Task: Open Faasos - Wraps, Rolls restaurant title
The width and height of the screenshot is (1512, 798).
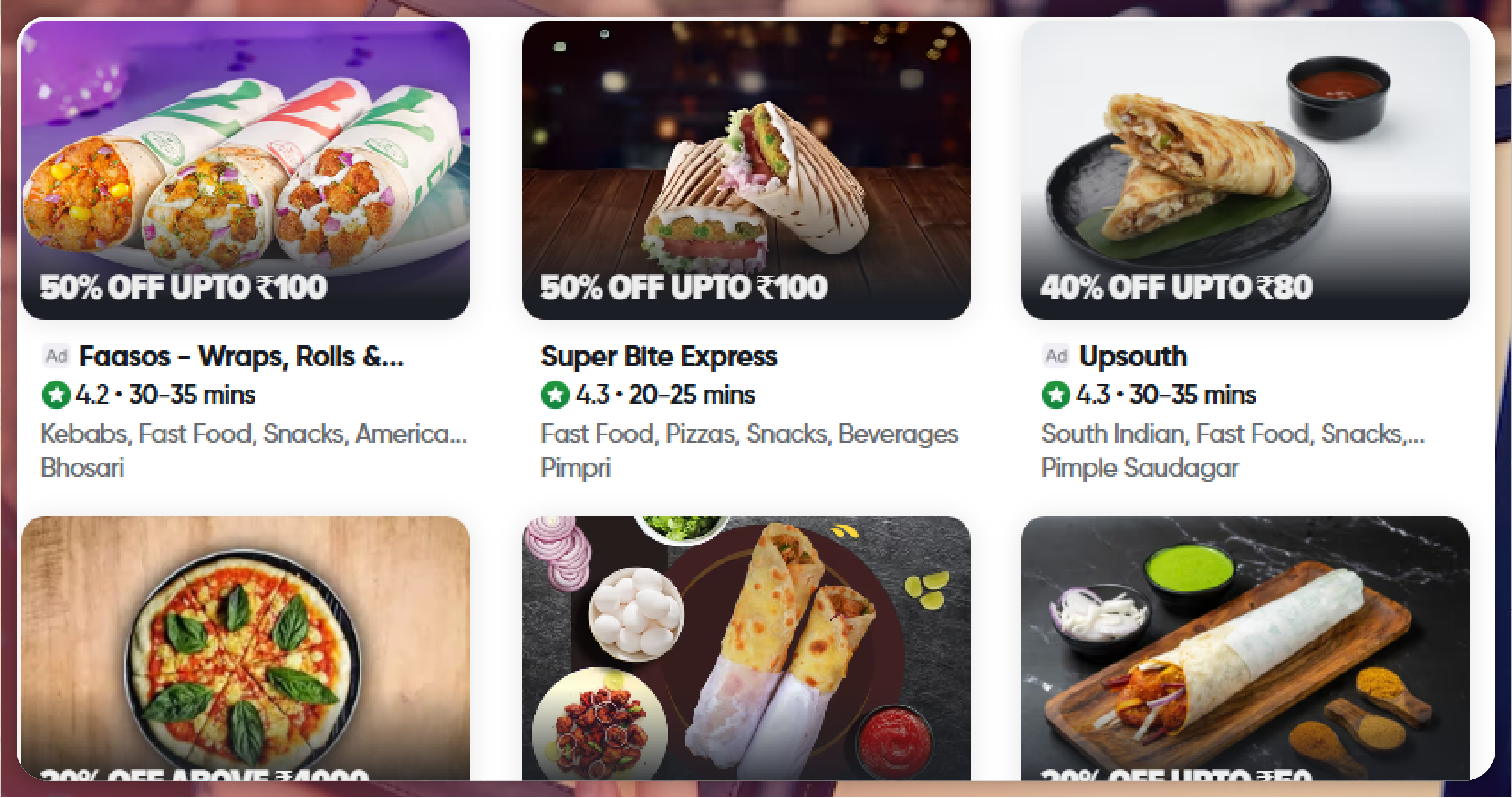Action: click(241, 356)
